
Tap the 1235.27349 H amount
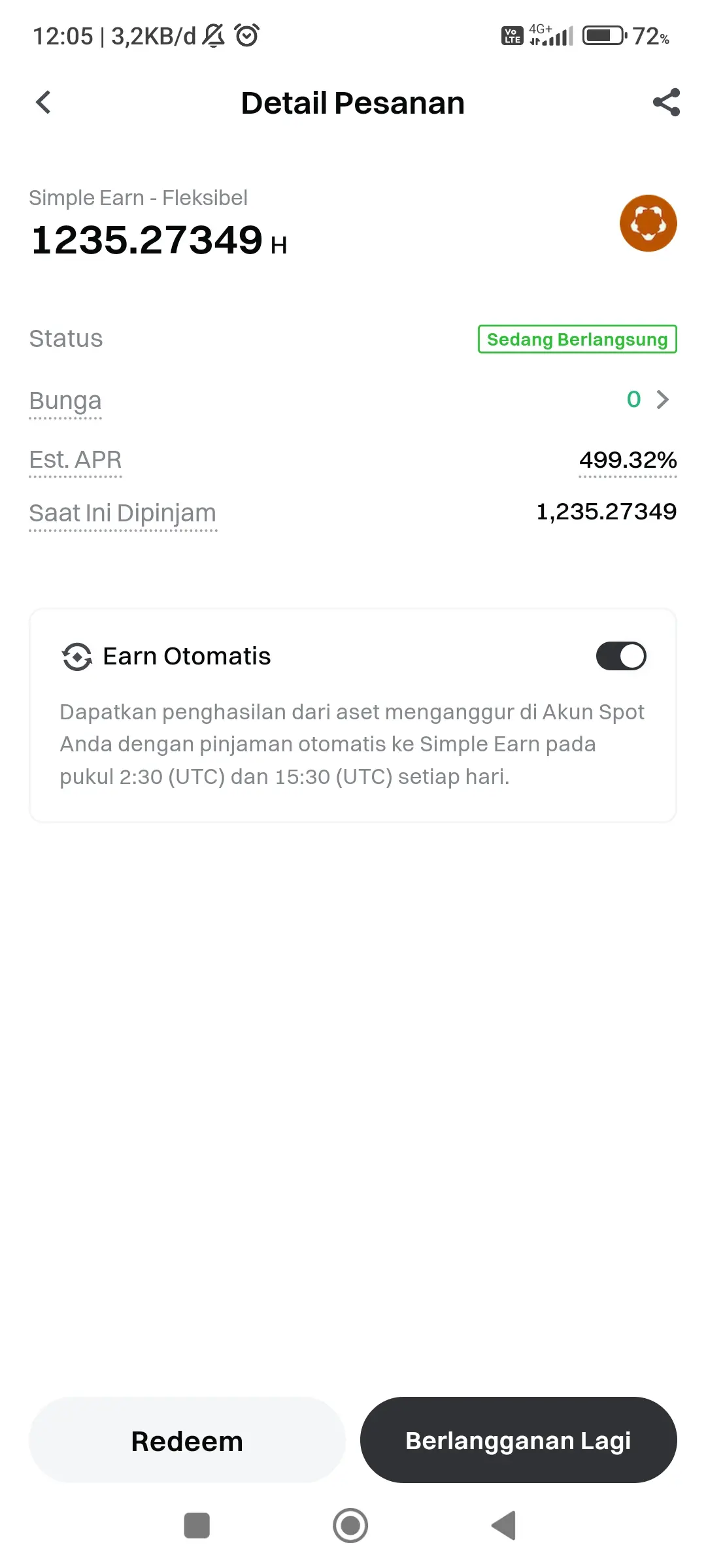tap(159, 240)
